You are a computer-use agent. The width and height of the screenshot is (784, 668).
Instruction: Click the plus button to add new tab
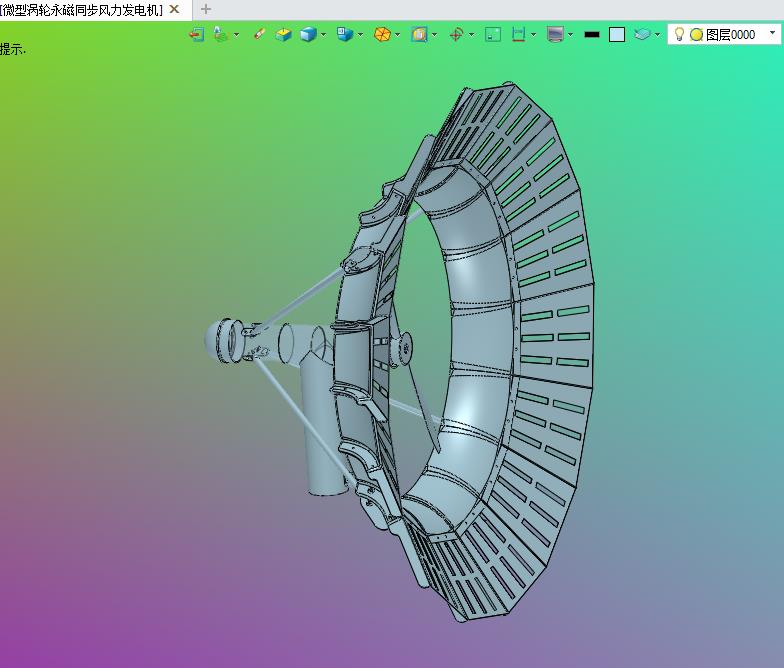click(x=206, y=9)
